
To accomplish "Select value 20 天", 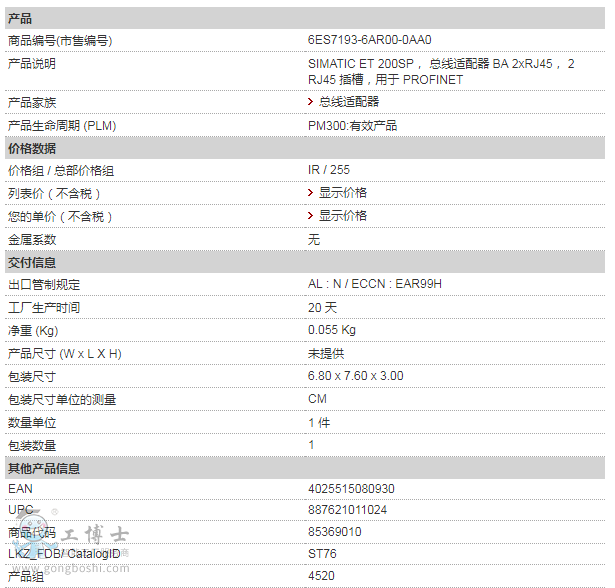I will 322,308.
